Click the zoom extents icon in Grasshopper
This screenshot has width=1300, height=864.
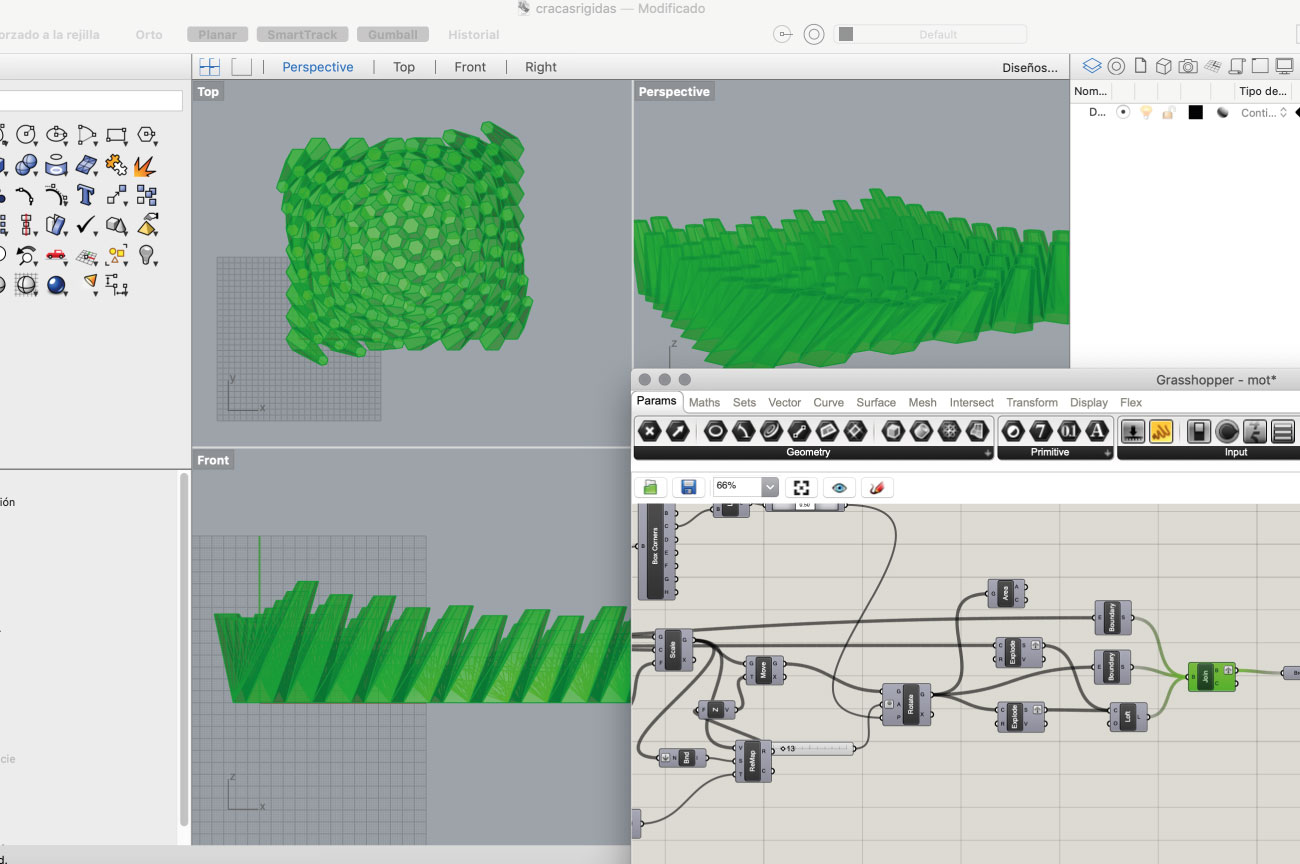point(801,487)
